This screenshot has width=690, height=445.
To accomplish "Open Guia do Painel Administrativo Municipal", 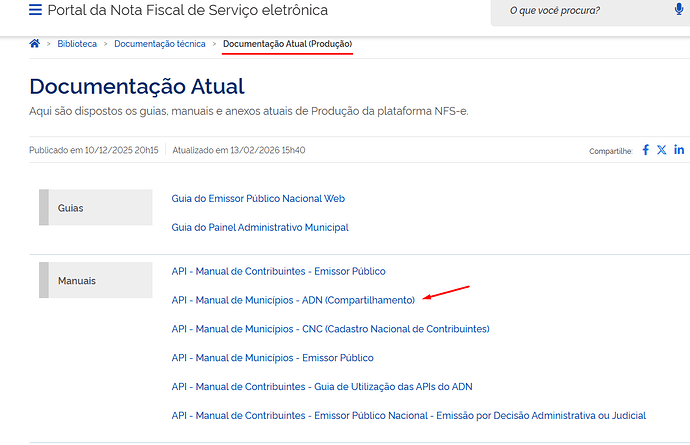I will coord(260,227).
